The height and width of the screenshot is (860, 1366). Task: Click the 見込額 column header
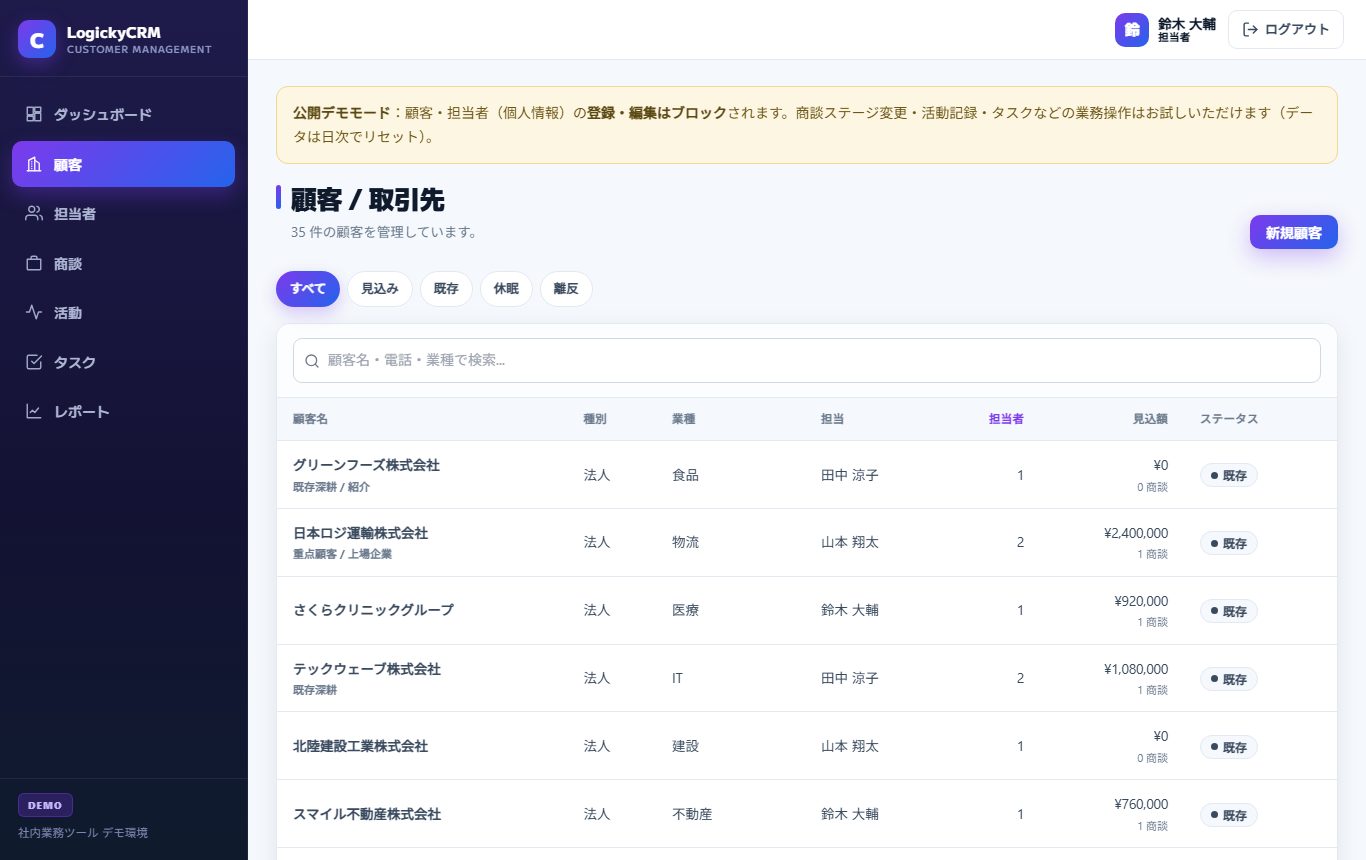(1150, 419)
